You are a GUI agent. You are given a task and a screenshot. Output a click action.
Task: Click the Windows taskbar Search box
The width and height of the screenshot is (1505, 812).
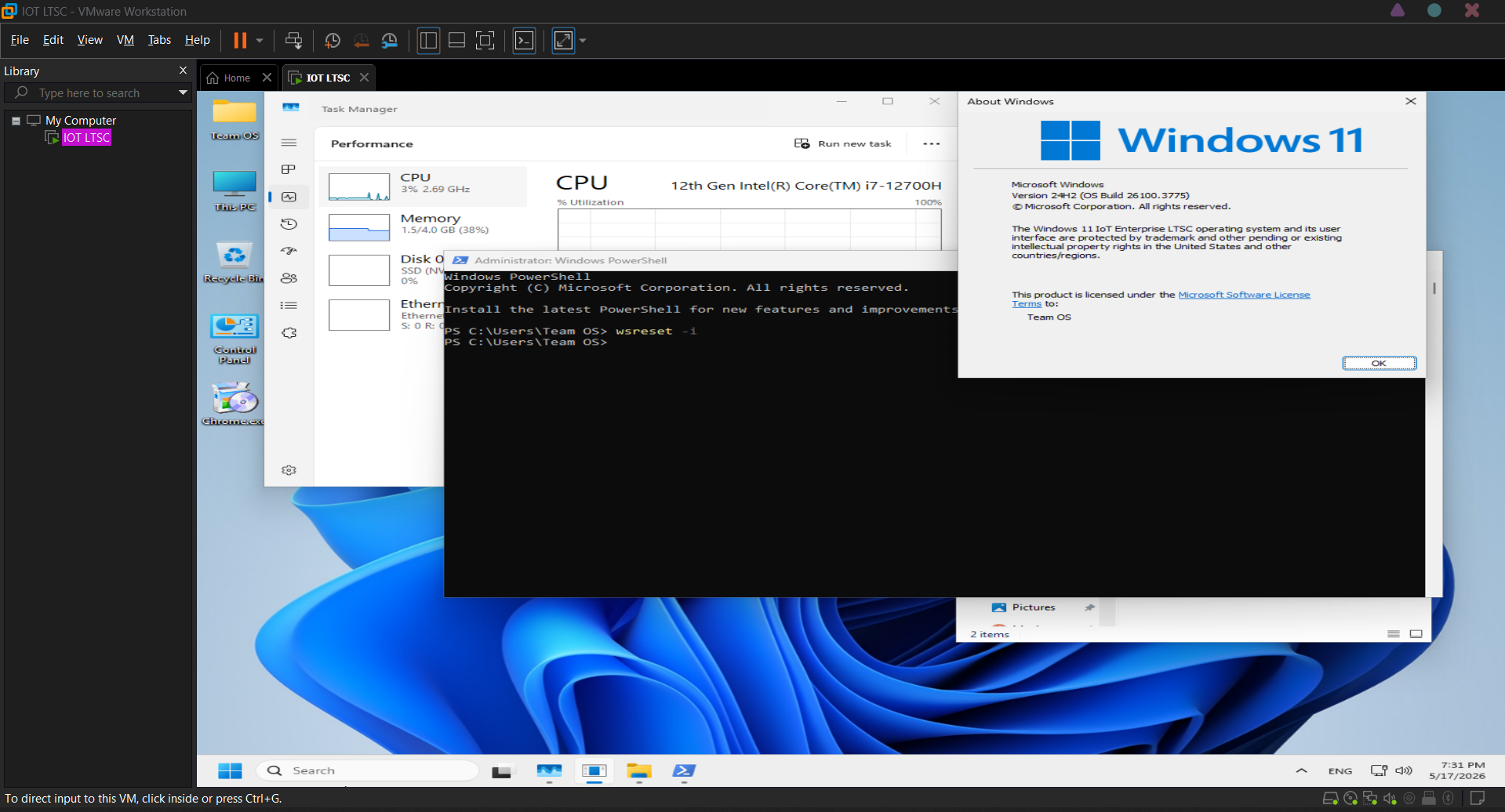coord(367,771)
